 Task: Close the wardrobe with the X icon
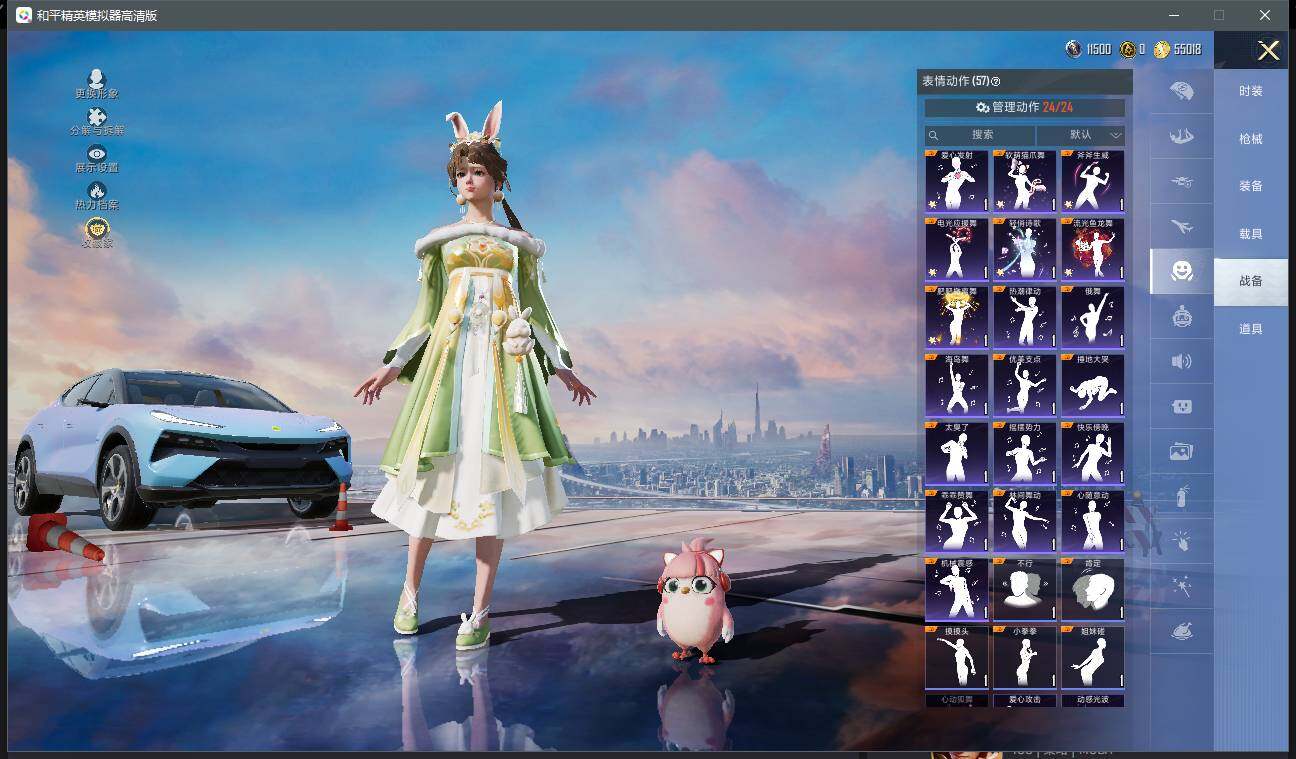[1268, 51]
